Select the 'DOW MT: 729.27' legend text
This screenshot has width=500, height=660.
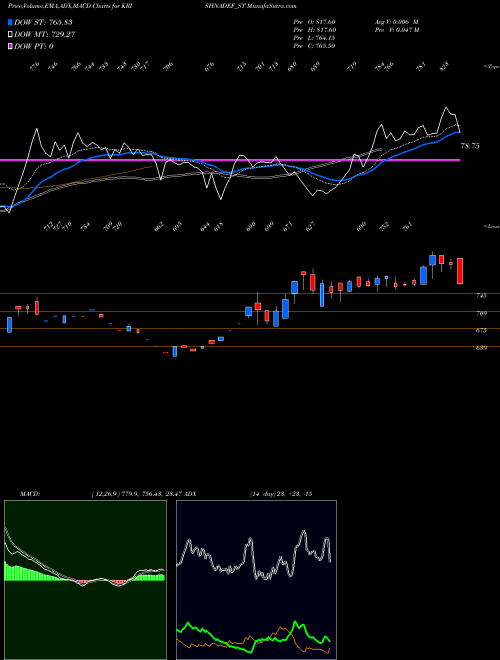(45, 35)
